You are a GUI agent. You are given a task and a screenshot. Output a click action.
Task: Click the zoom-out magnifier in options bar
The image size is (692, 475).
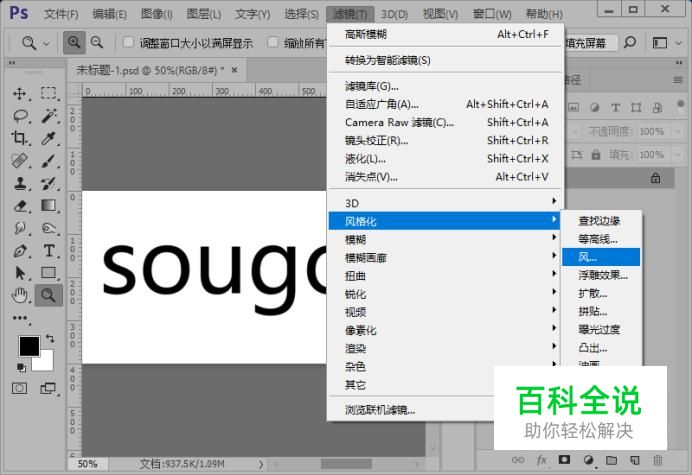point(97,43)
